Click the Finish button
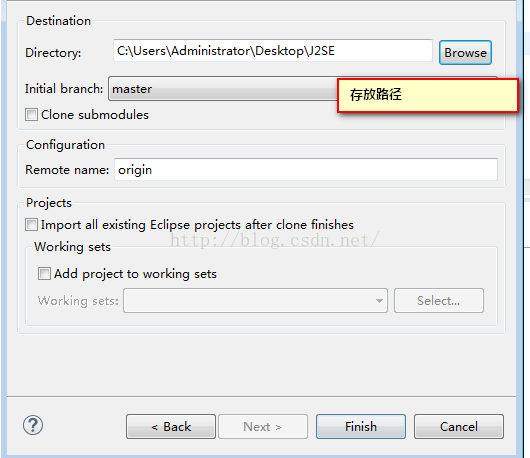Image resolution: width=530 pixels, height=458 pixels. [361, 427]
